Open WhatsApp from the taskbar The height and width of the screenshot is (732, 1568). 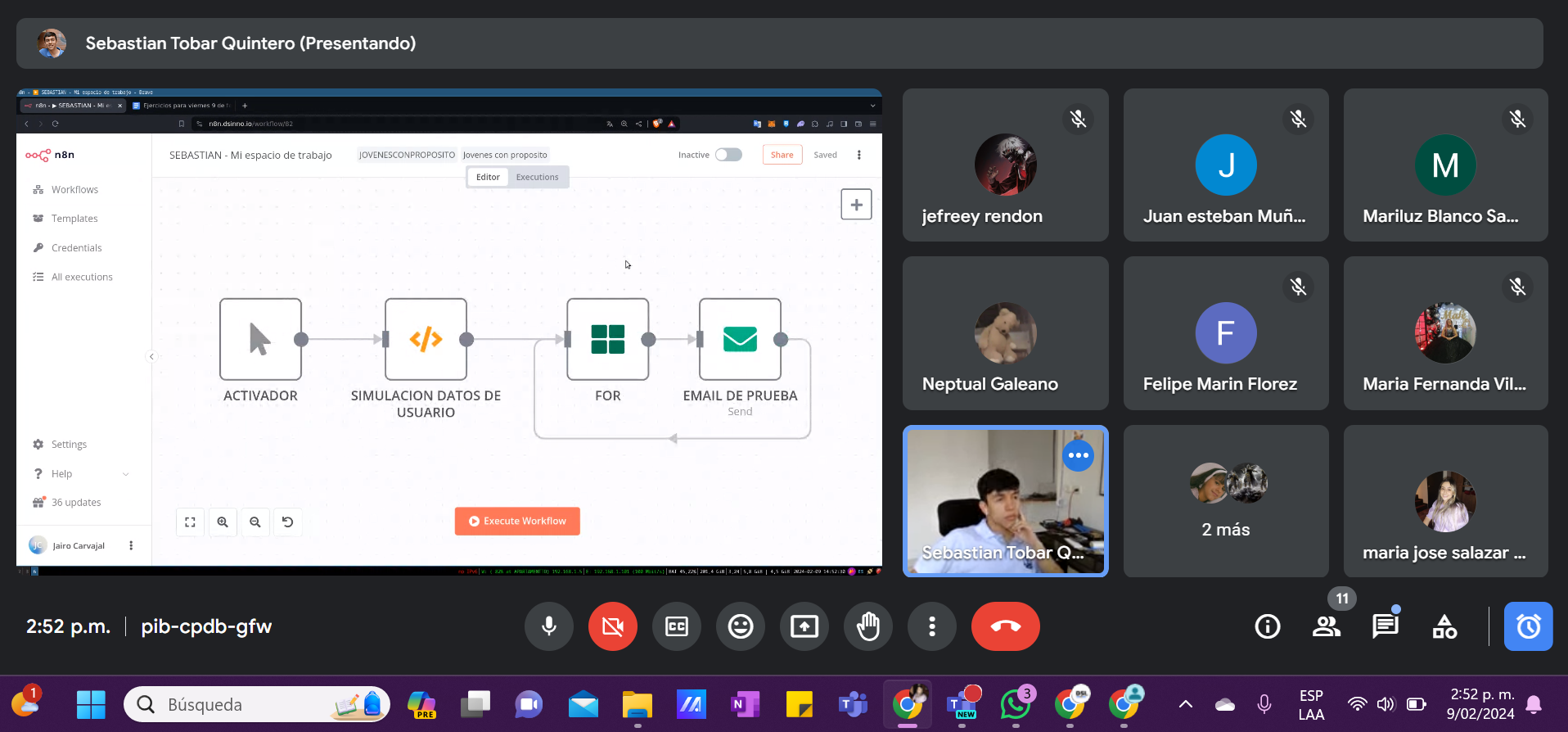pos(1016,704)
